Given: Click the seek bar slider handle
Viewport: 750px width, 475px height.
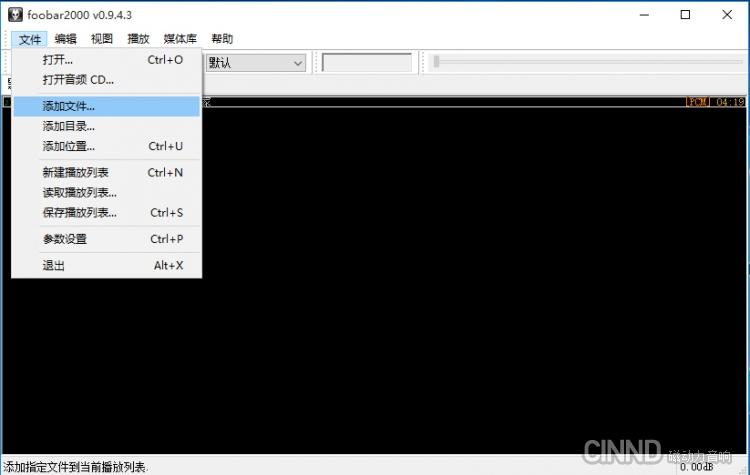Looking at the screenshot, I should [436, 61].
